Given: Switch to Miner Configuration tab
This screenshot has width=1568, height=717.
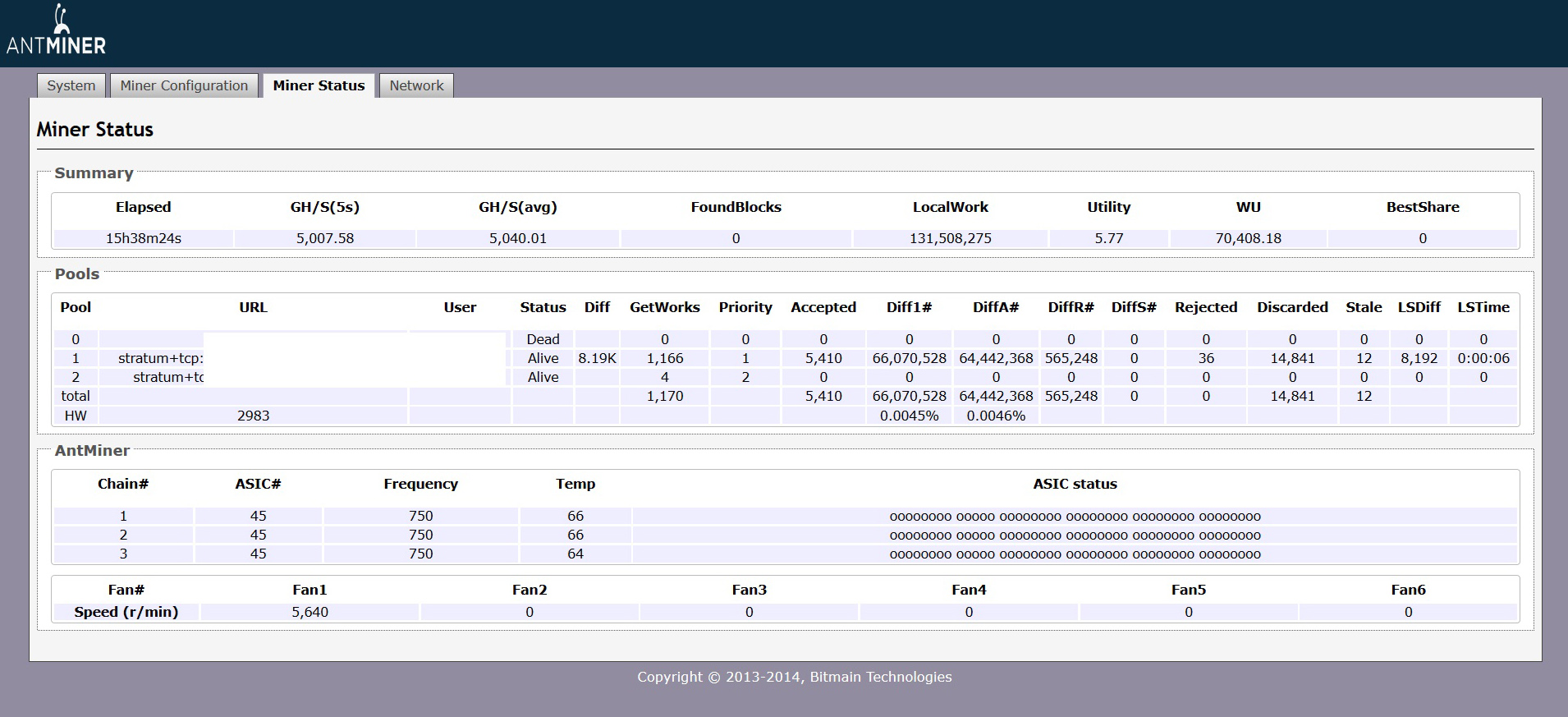Looking at the screenshot, I should [184, 85].
